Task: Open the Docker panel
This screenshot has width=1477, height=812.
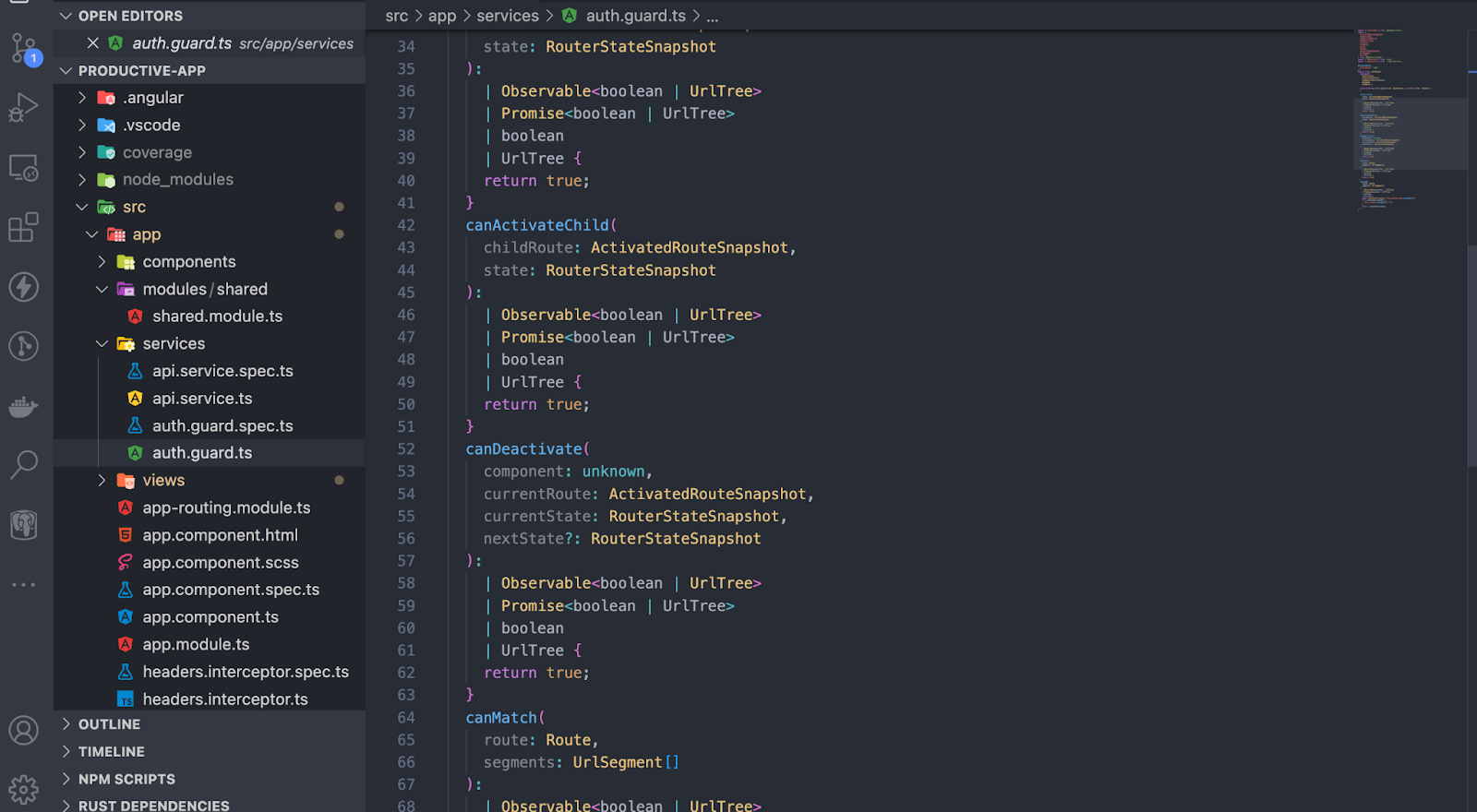Action: (24, 406)
